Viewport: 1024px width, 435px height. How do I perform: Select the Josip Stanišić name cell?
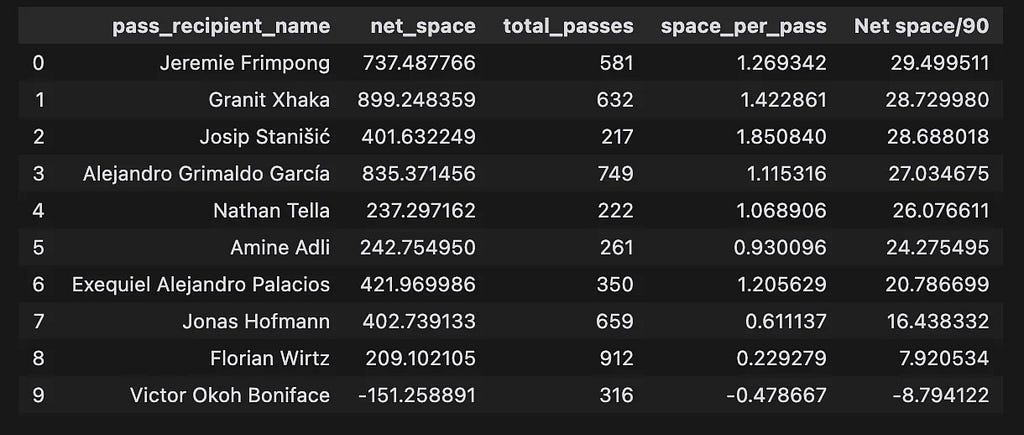click(265, 137)
